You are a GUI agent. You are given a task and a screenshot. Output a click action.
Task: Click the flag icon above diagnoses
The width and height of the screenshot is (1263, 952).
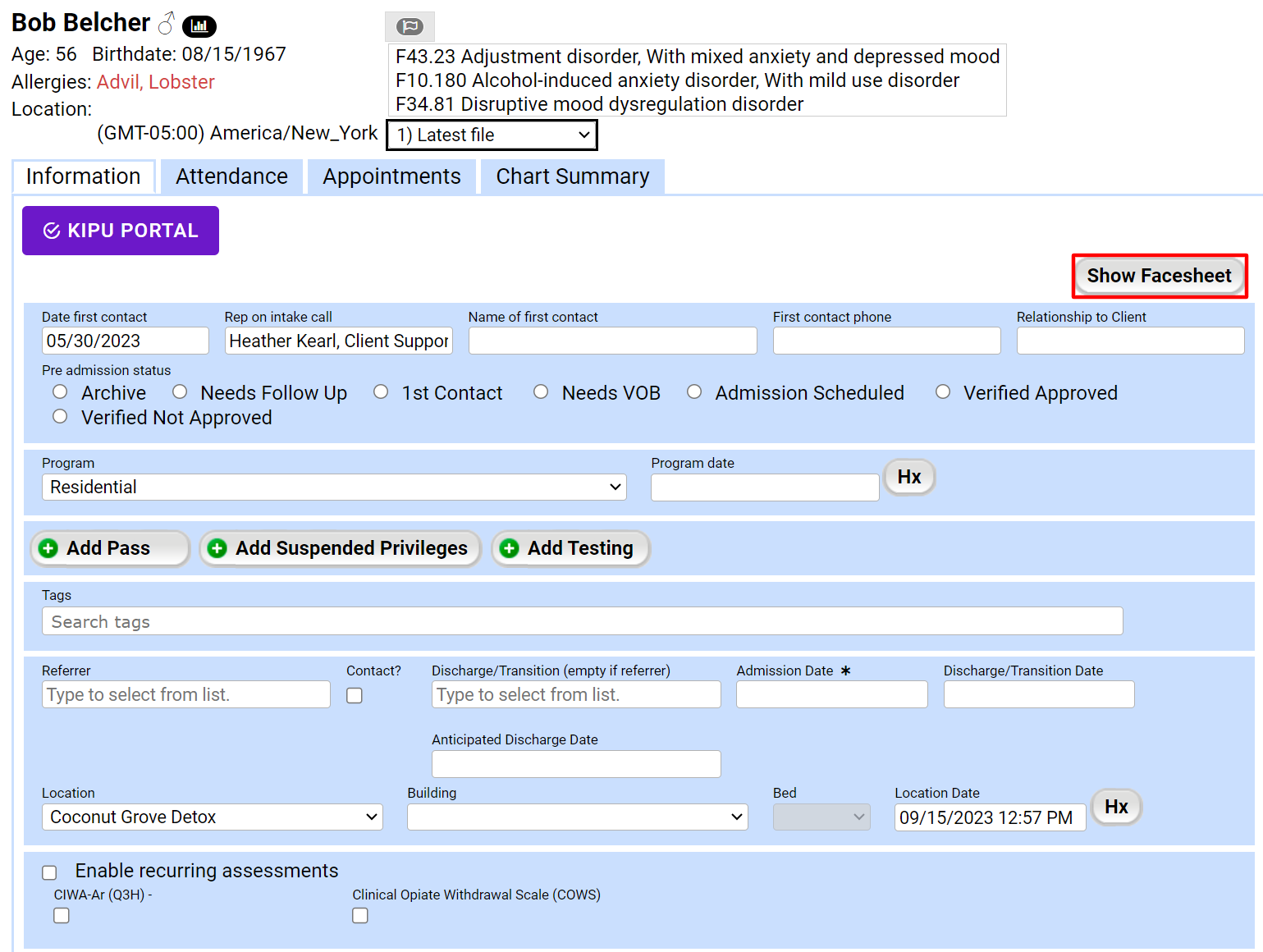tap(409, 26)
